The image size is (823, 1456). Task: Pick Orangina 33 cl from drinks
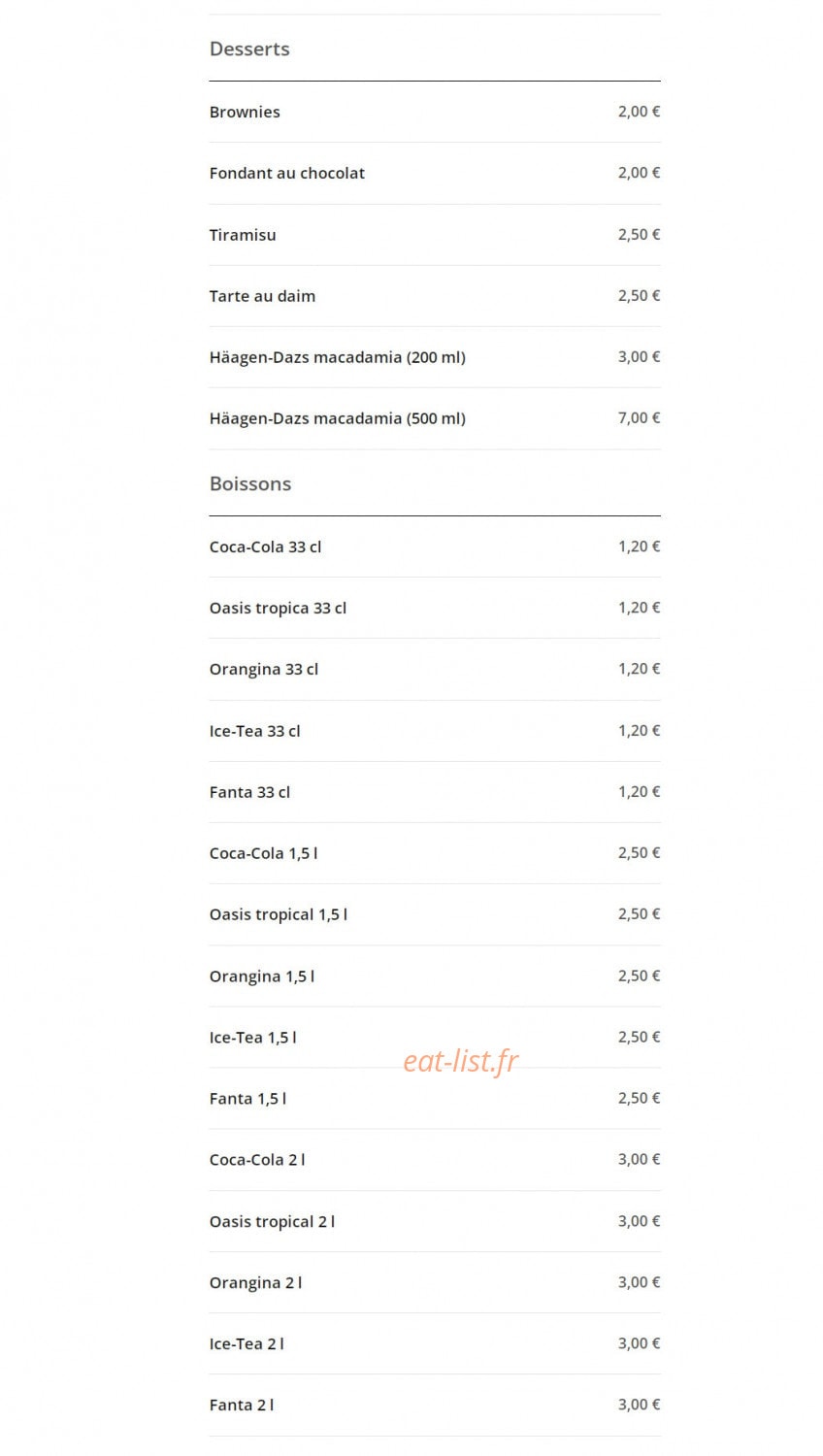[435, 669]
